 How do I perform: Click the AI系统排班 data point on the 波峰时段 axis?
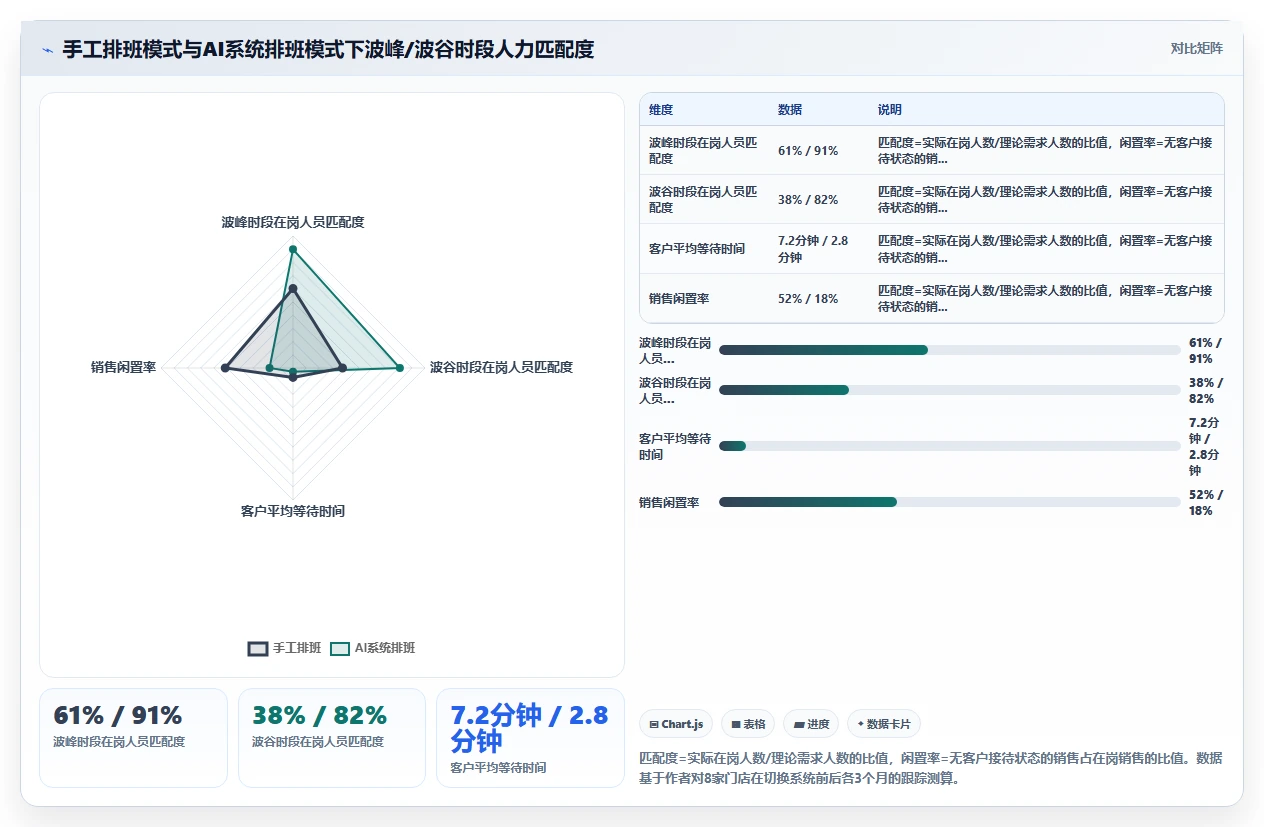tap(293, 249)
